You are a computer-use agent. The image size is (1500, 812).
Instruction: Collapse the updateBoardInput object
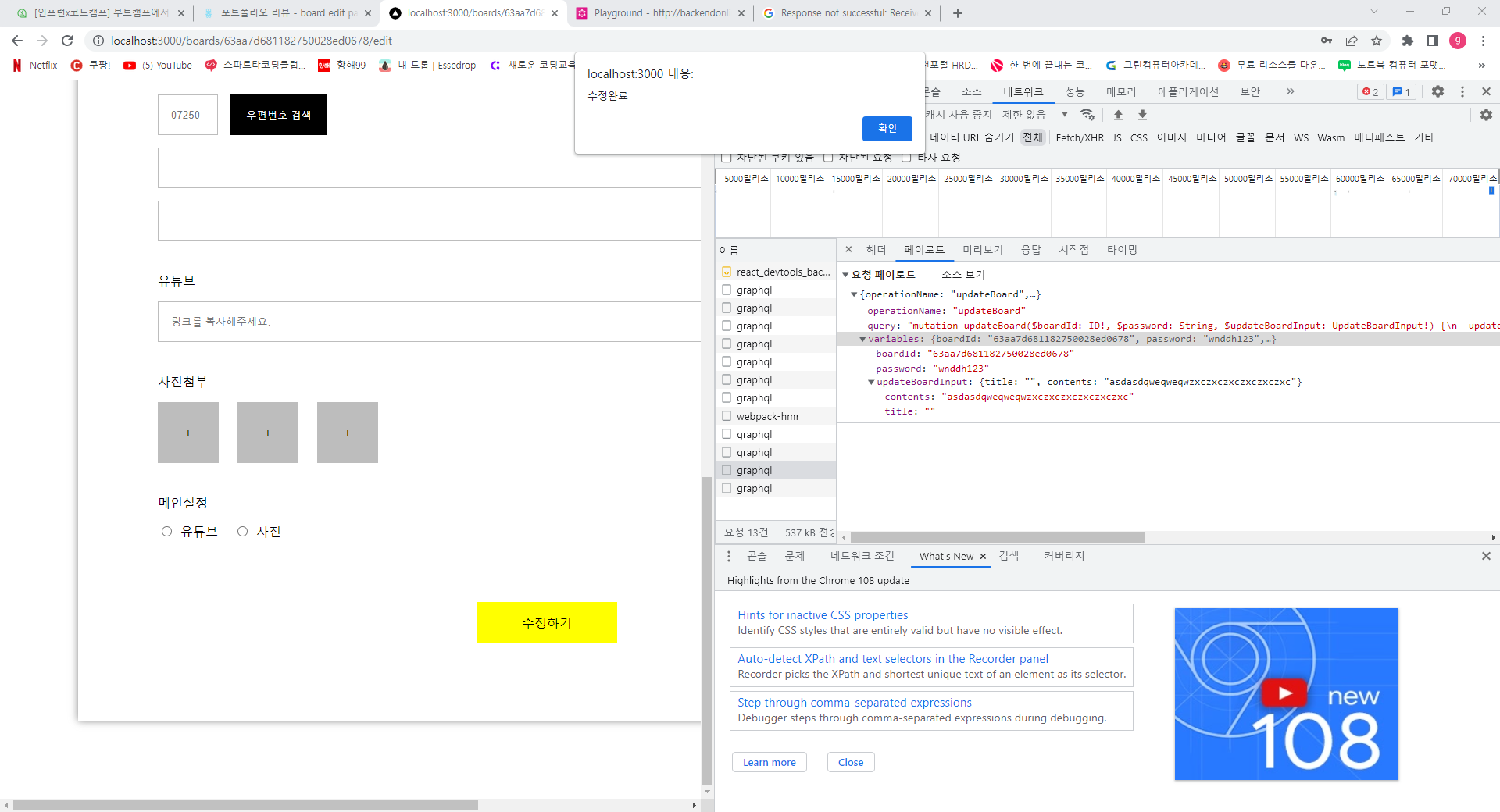(x=871, y=382)
